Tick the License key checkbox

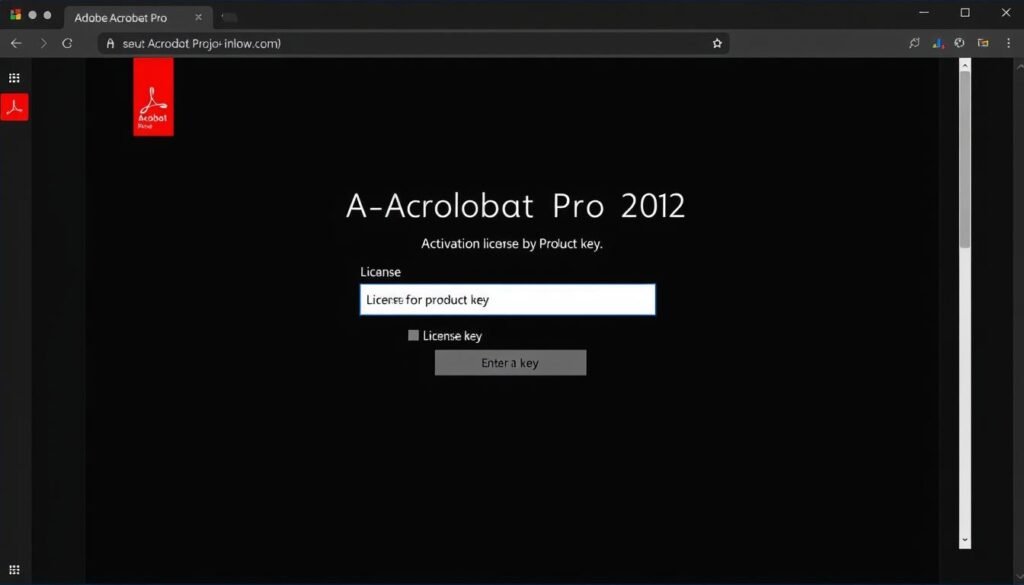point(413,335)
